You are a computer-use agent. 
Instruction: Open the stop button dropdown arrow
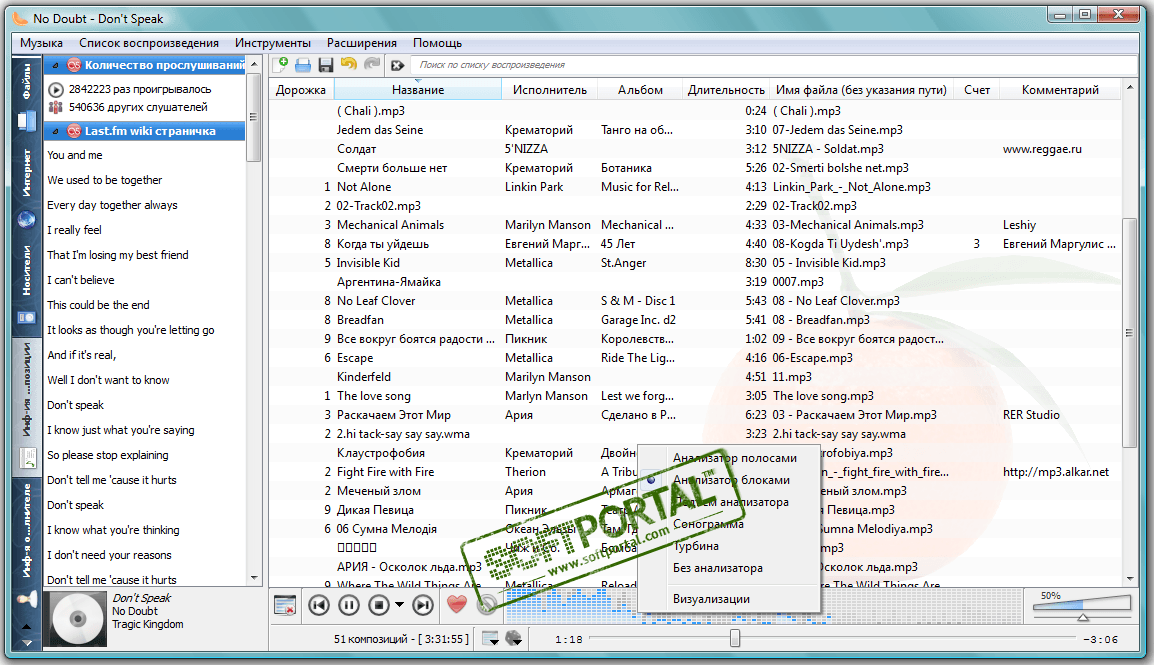[x=400, y=605]
